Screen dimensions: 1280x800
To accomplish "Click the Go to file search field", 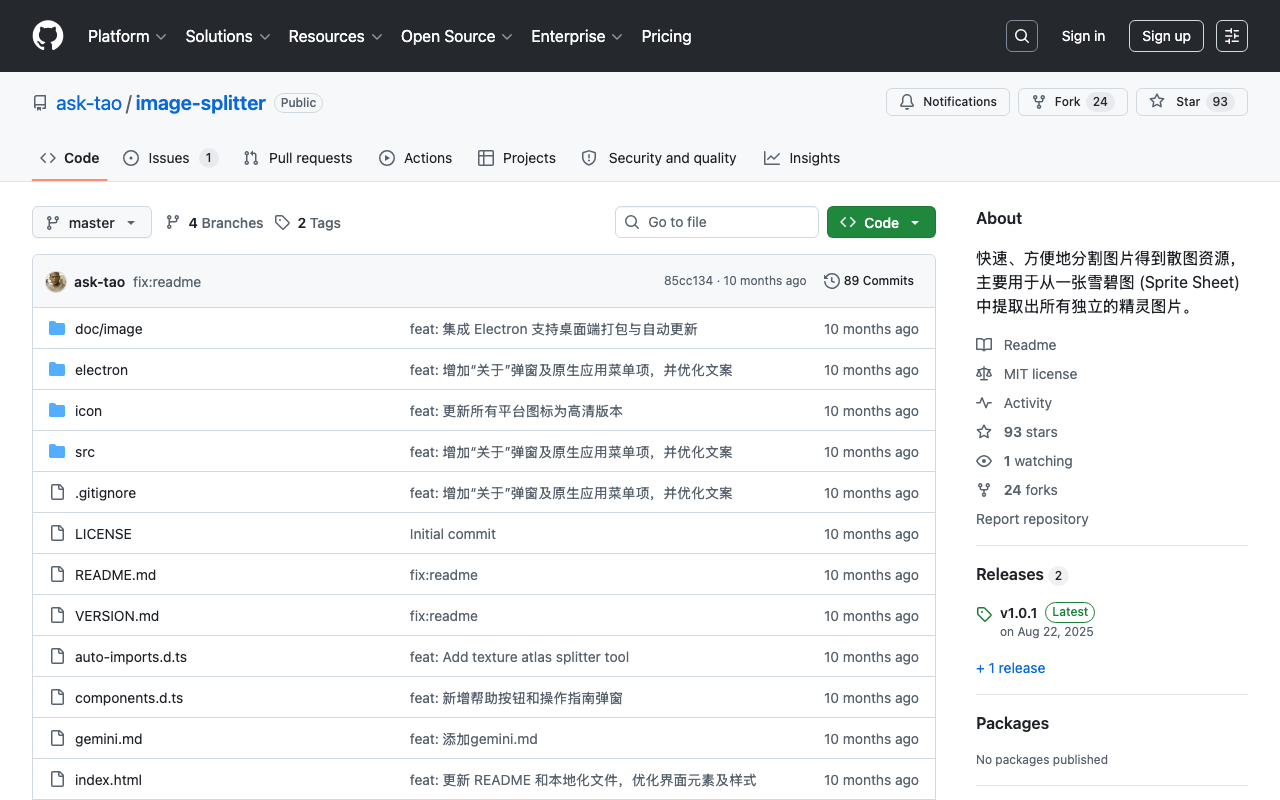I will (x=717, y=222).
